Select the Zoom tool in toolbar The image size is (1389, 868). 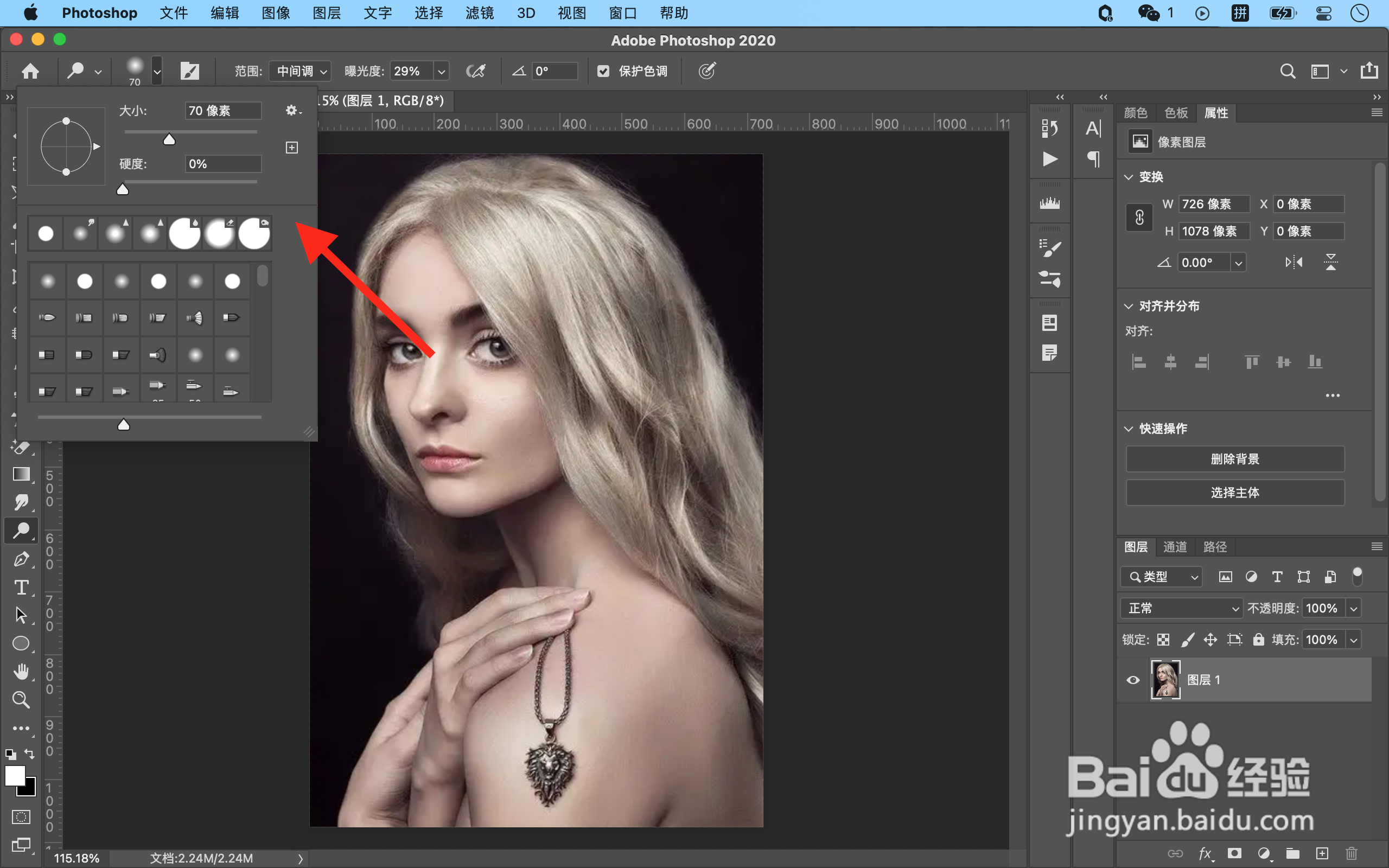click(21, 699)
